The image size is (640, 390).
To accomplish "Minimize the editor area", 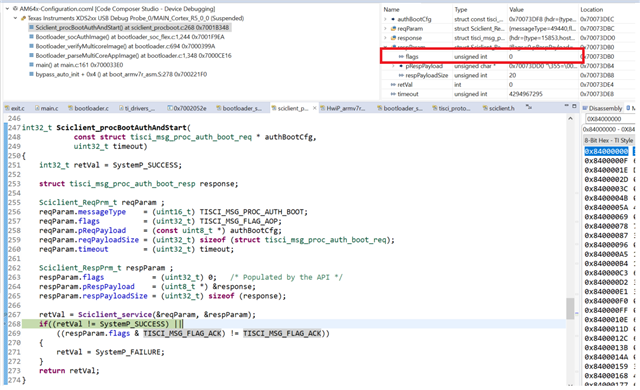I will tap(566, 106).
